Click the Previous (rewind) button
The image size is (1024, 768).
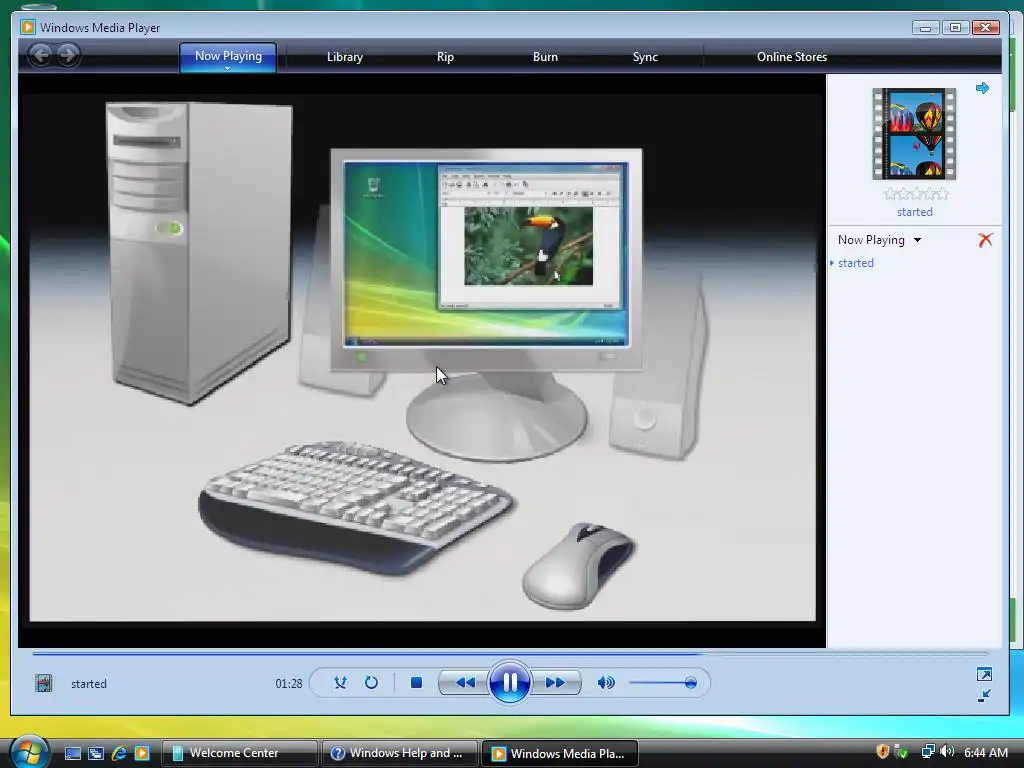coord(464,683)
